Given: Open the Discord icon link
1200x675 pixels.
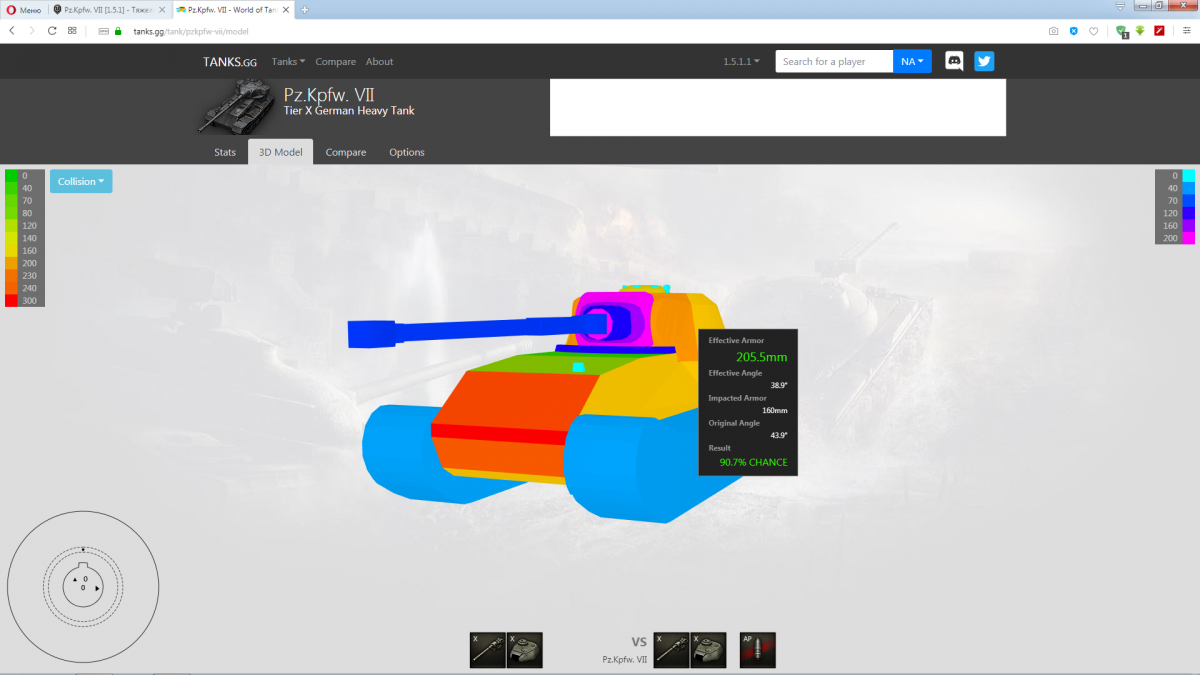Looking at the screenshot, I should [955, 61].
